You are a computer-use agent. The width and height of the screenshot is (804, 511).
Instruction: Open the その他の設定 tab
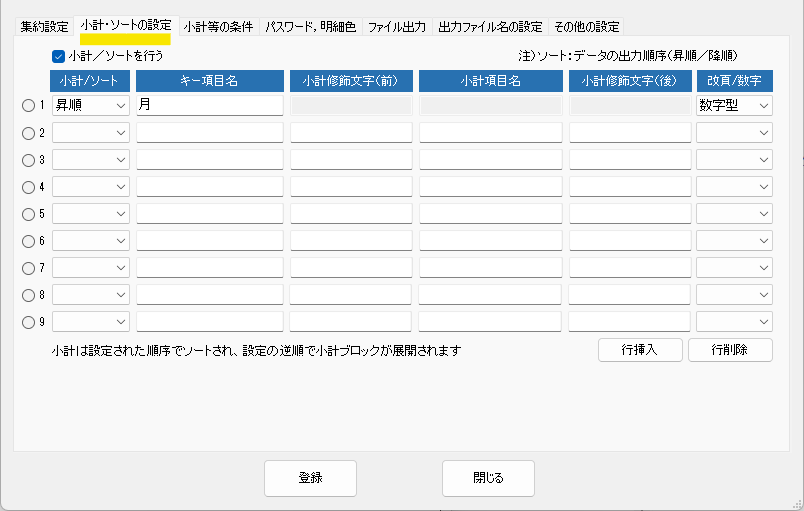(x=586, y=26)
